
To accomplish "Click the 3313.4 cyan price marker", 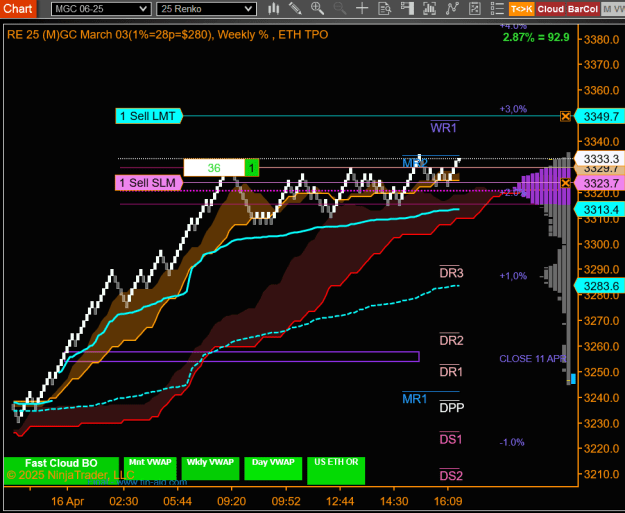I will pos(600,209).
